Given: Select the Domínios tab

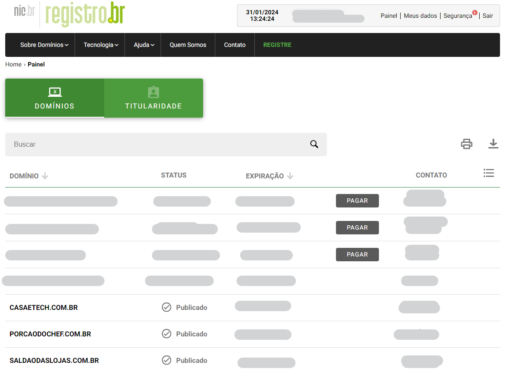Looking at the screenshot, I should point(54,98).
